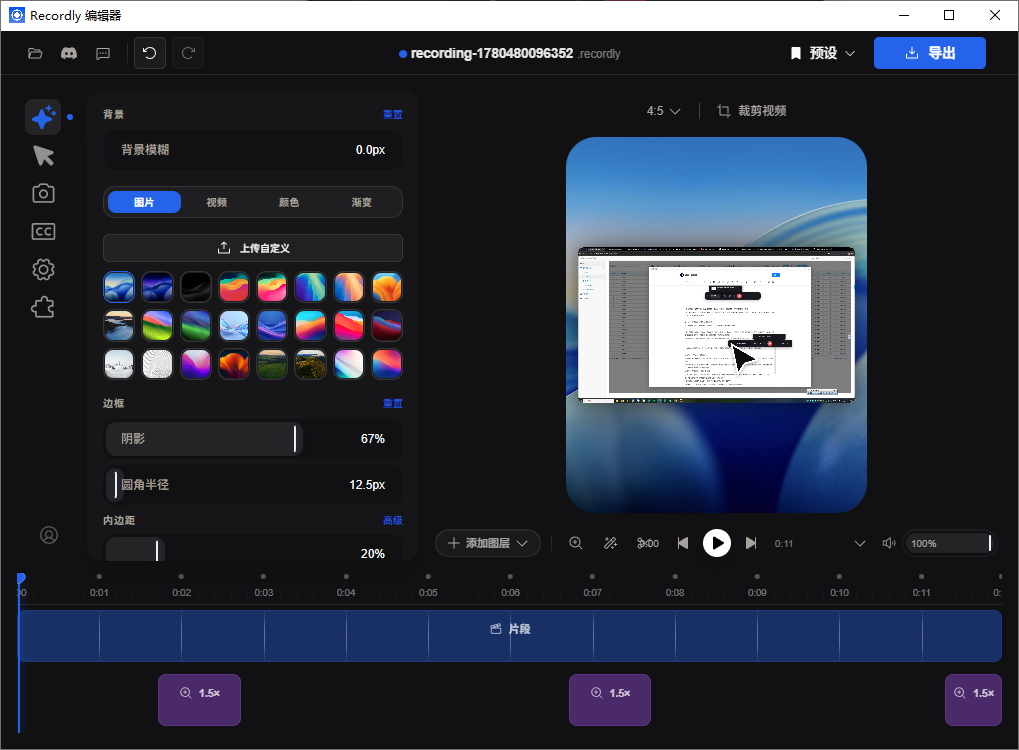Select the first 1.5× zoom region
Viewport: 1019px width, 750px height.
(200, 700)
